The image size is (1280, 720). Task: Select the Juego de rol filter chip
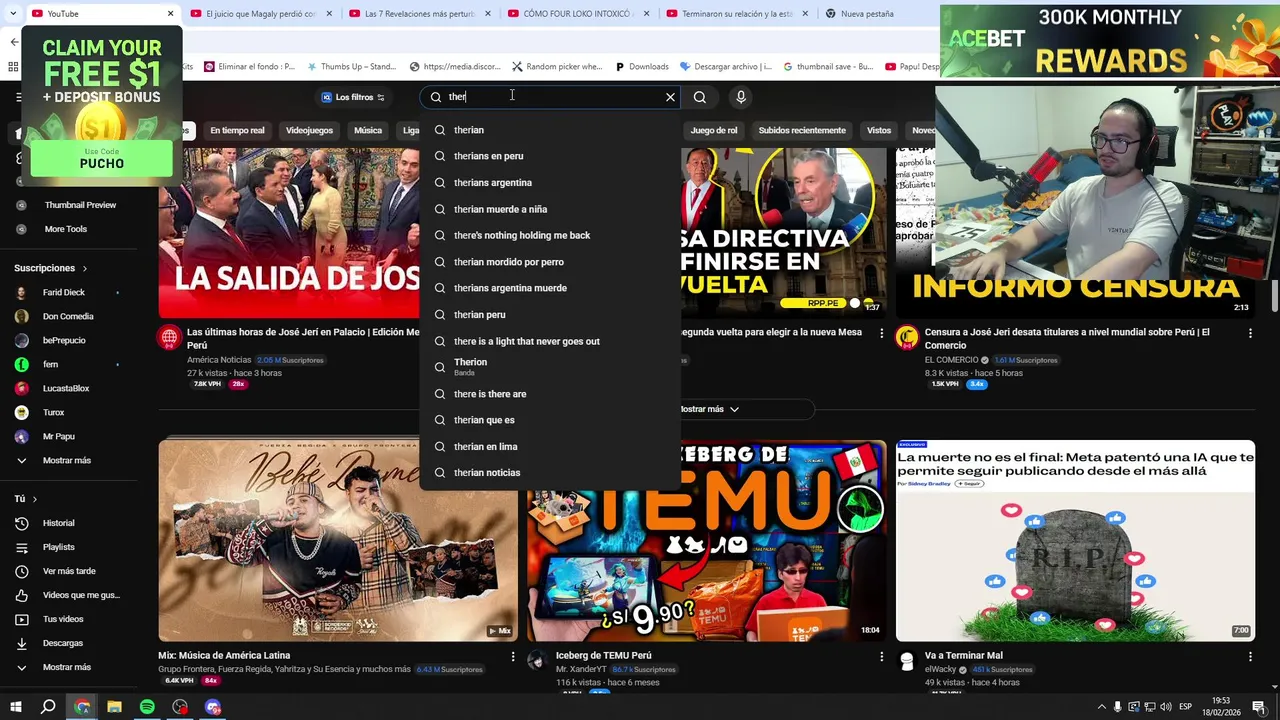click(x=714, y=131)
